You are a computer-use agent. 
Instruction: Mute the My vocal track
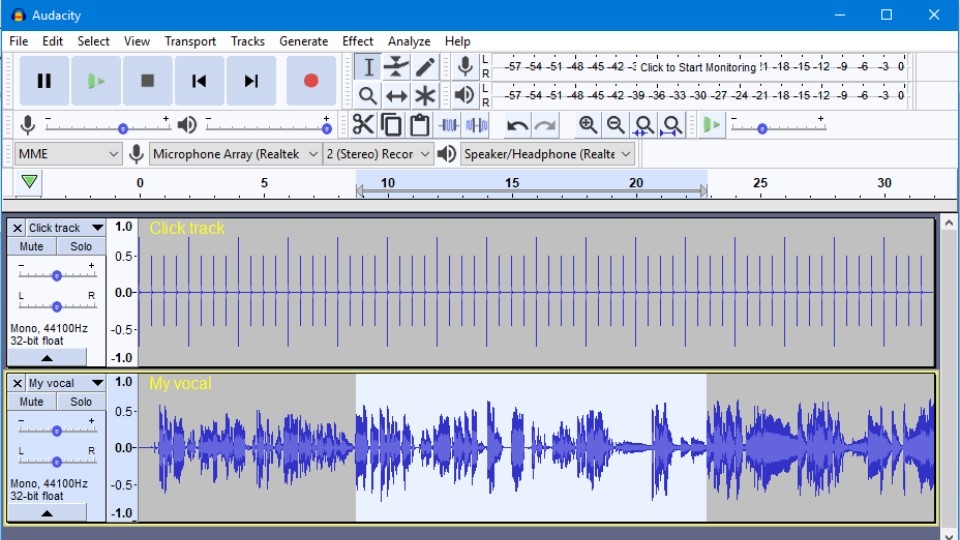pyautogui.click(x=31, y=402)
